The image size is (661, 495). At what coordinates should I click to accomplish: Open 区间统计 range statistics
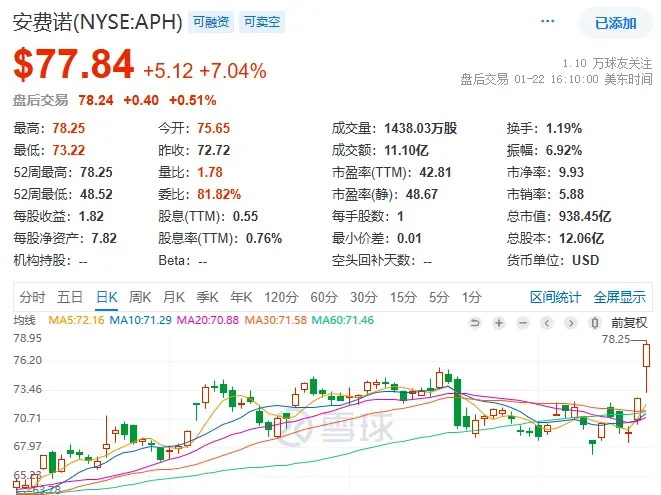pyautogui.click(x=555, y=297)
